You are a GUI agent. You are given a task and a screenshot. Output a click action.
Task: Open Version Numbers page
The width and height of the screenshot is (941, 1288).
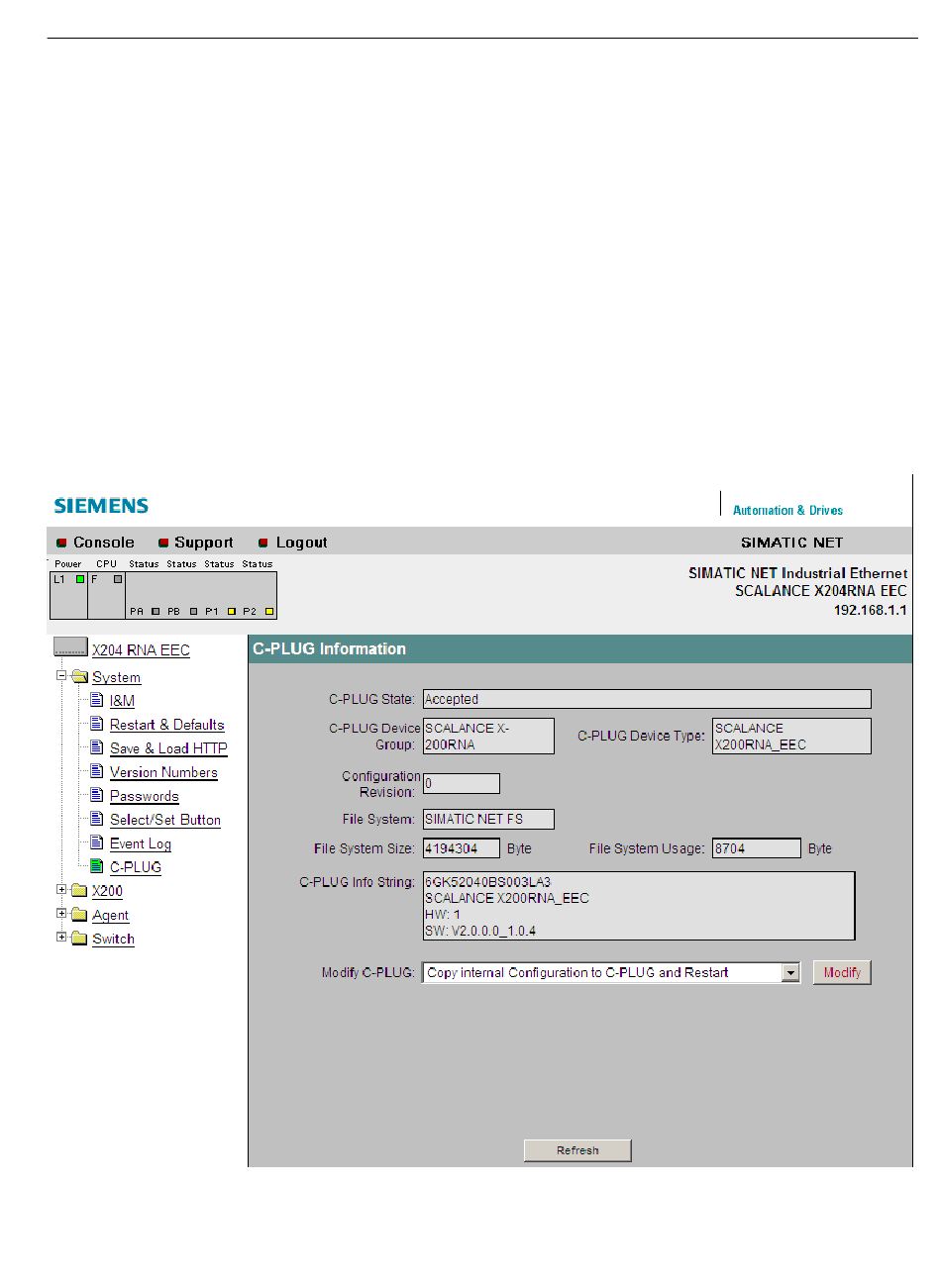click(x=163, y=772)
